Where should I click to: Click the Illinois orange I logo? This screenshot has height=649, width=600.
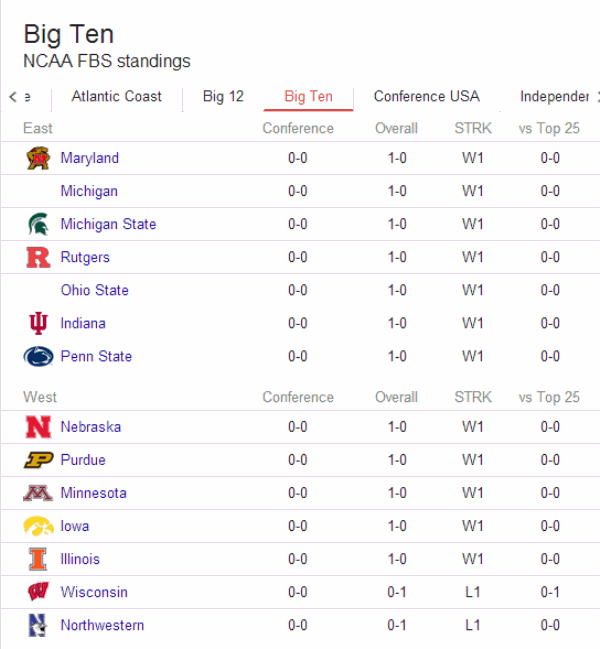[38, 559]
